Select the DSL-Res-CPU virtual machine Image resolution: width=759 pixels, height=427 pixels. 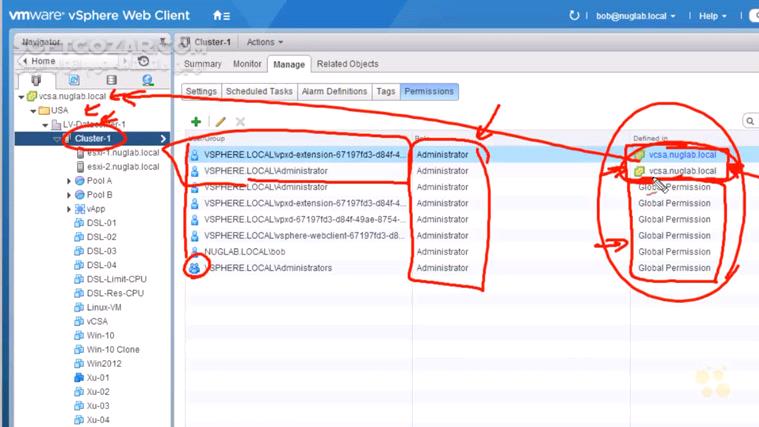click(x=115, y=293)
